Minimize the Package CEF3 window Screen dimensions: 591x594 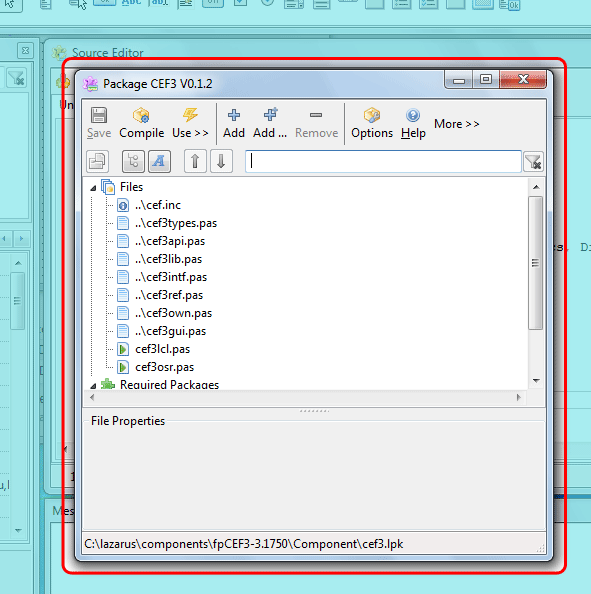click(459, 80)
